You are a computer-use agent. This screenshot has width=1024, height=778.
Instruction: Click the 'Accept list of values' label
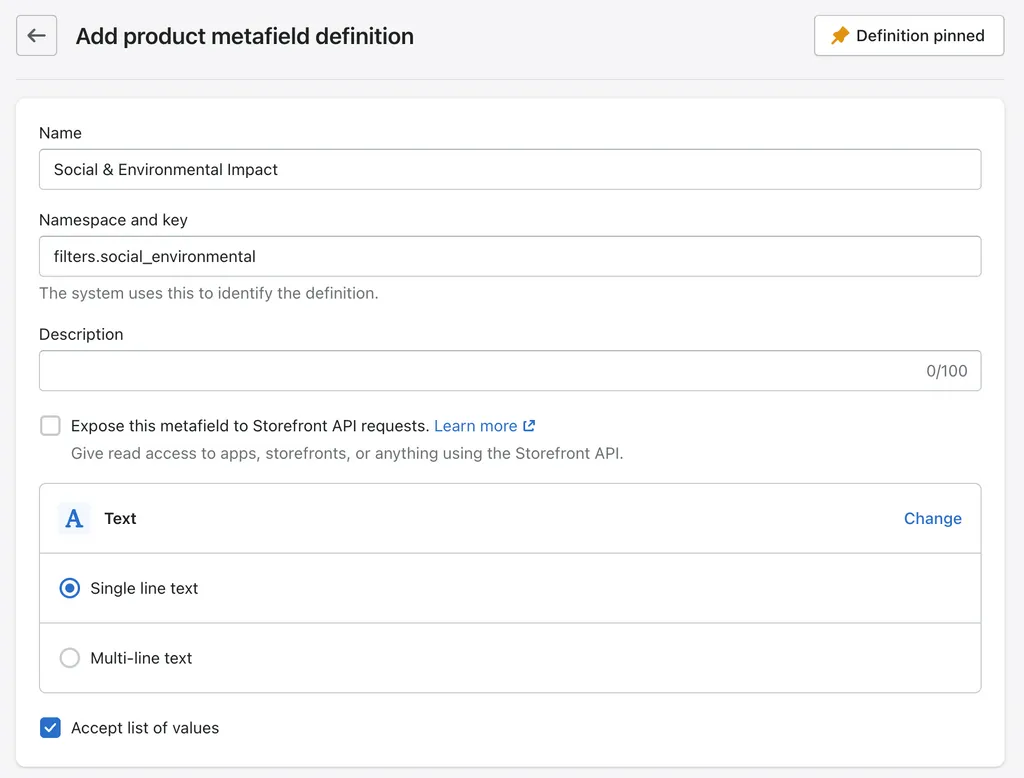[145, 728]
